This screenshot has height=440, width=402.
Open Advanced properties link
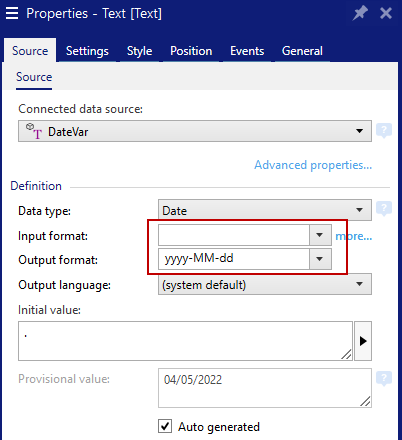313,165
